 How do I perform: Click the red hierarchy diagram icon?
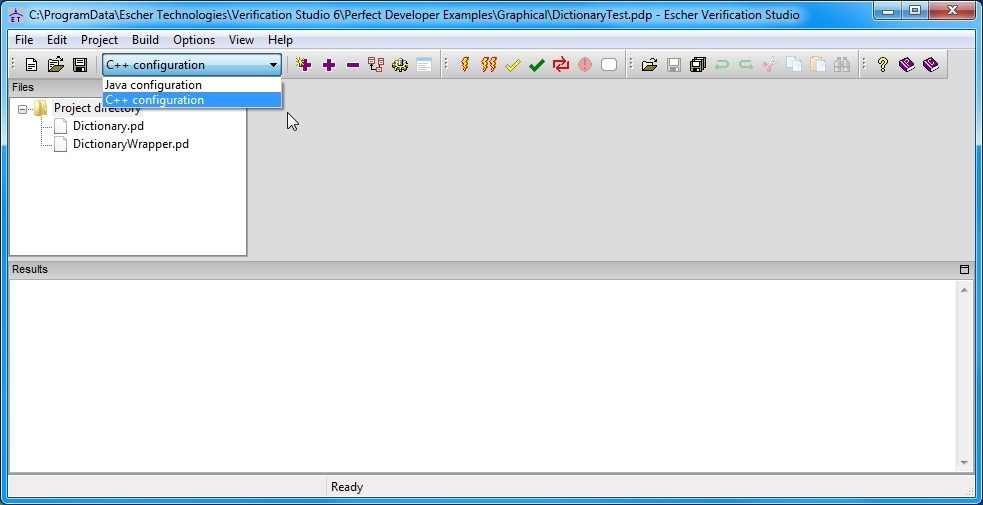coord(376,65)
